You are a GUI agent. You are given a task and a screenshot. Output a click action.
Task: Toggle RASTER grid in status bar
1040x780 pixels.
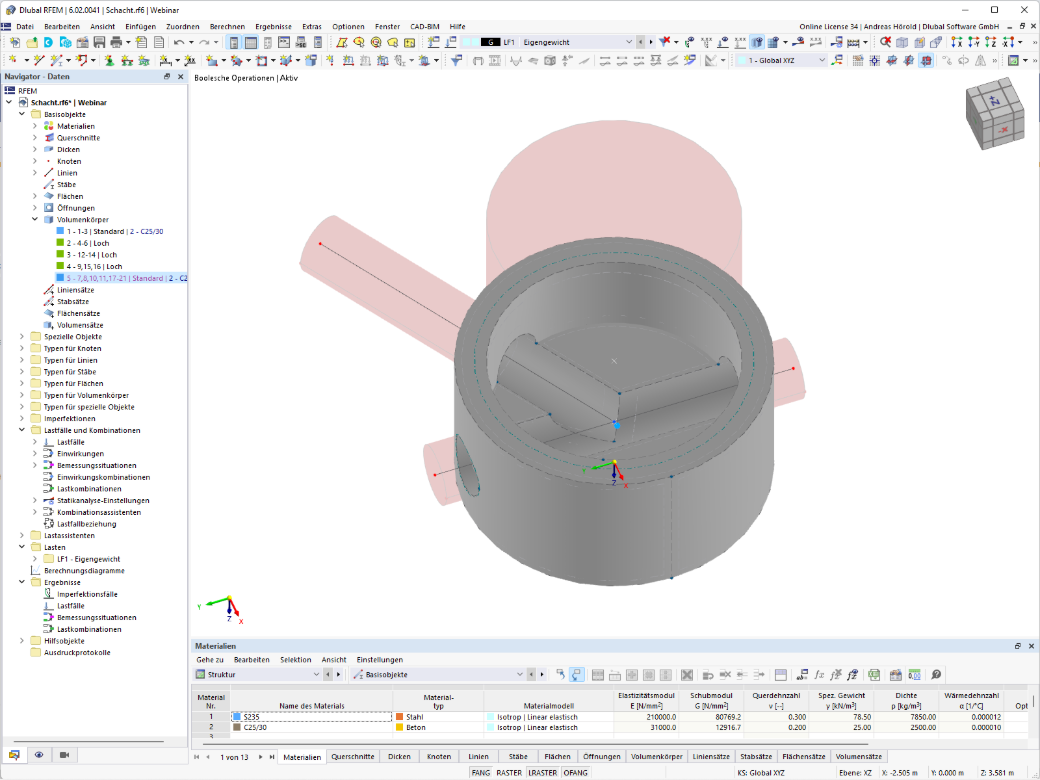click(509, 773)
